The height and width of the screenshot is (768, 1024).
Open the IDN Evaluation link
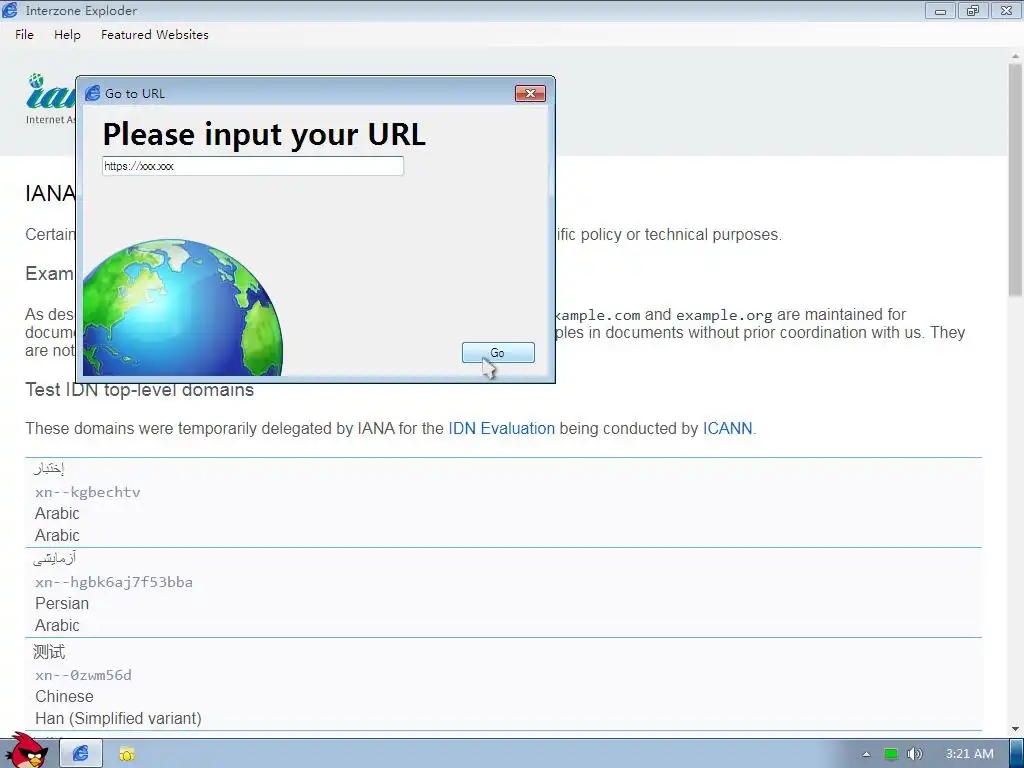[x=501, y=428]
